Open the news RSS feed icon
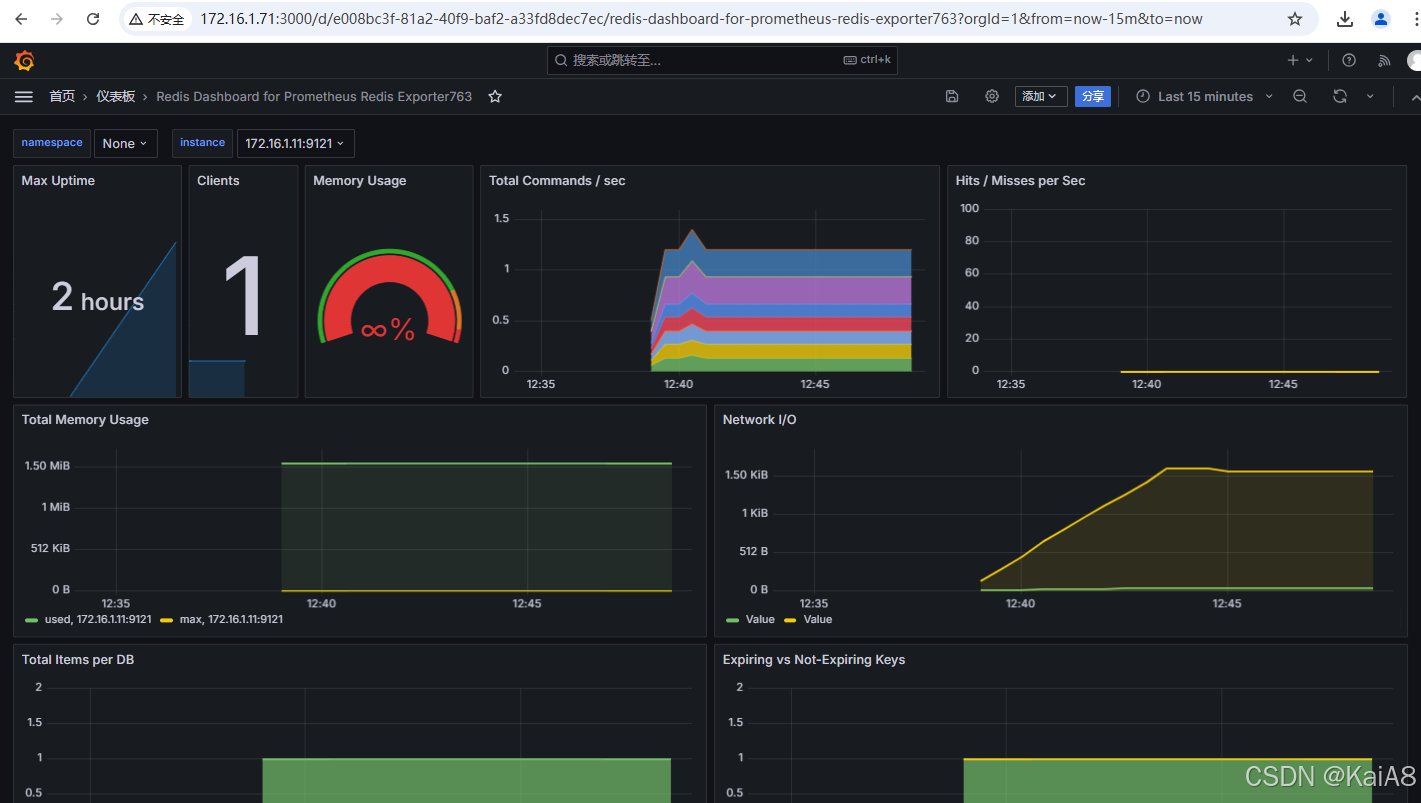1421x803 pixels. point(1384,61)
